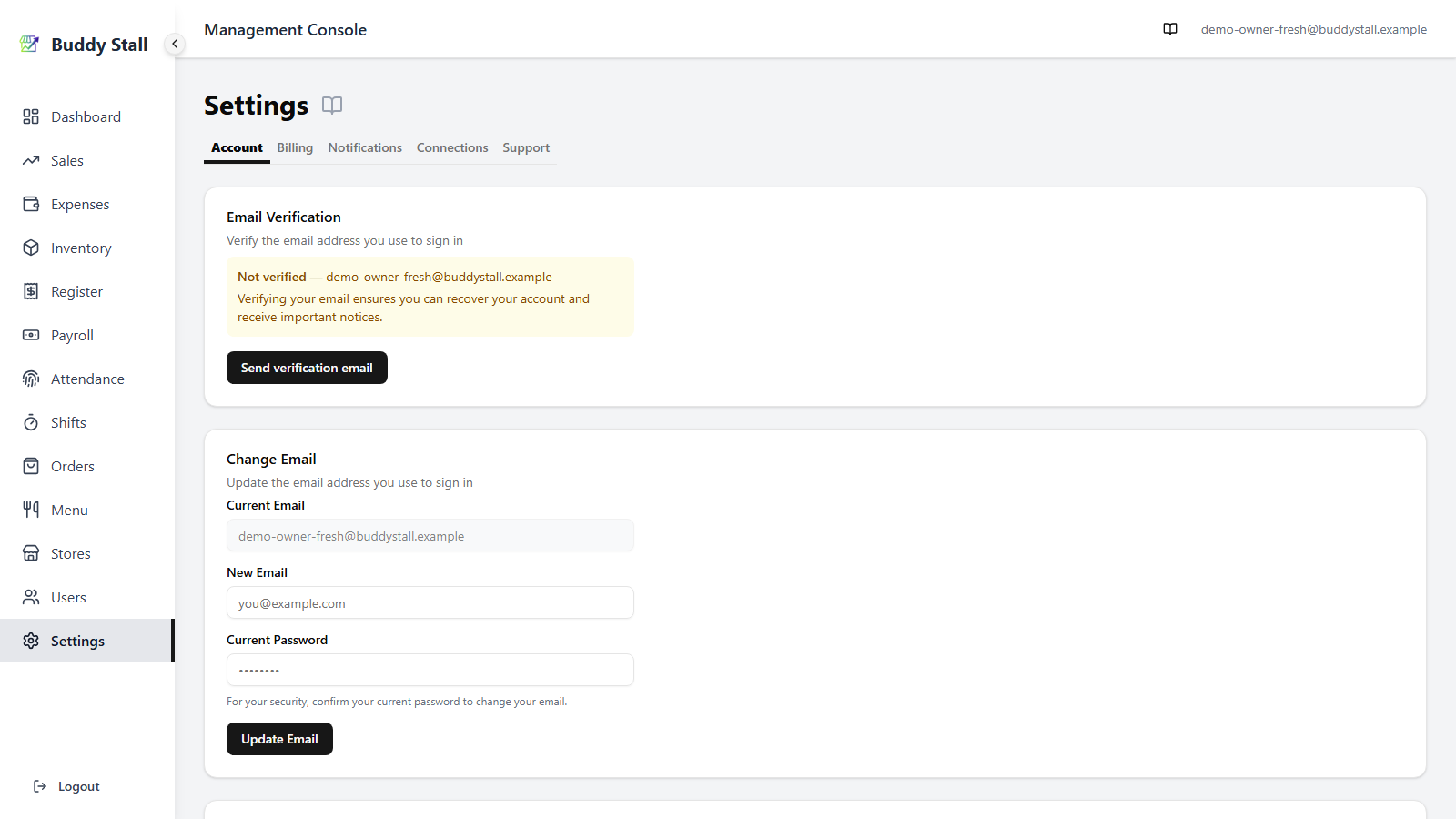This screenshot has height=819, width=1456.
Task: Open the Support tab
Action: (526, 147)
